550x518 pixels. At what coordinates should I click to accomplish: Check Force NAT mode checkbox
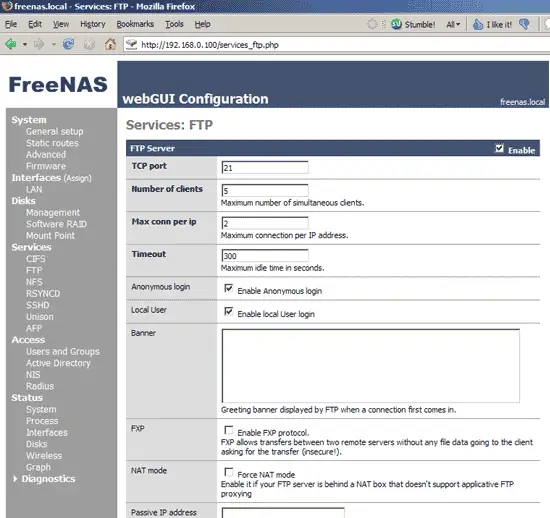pyautogui.click(x=228, y=472)
